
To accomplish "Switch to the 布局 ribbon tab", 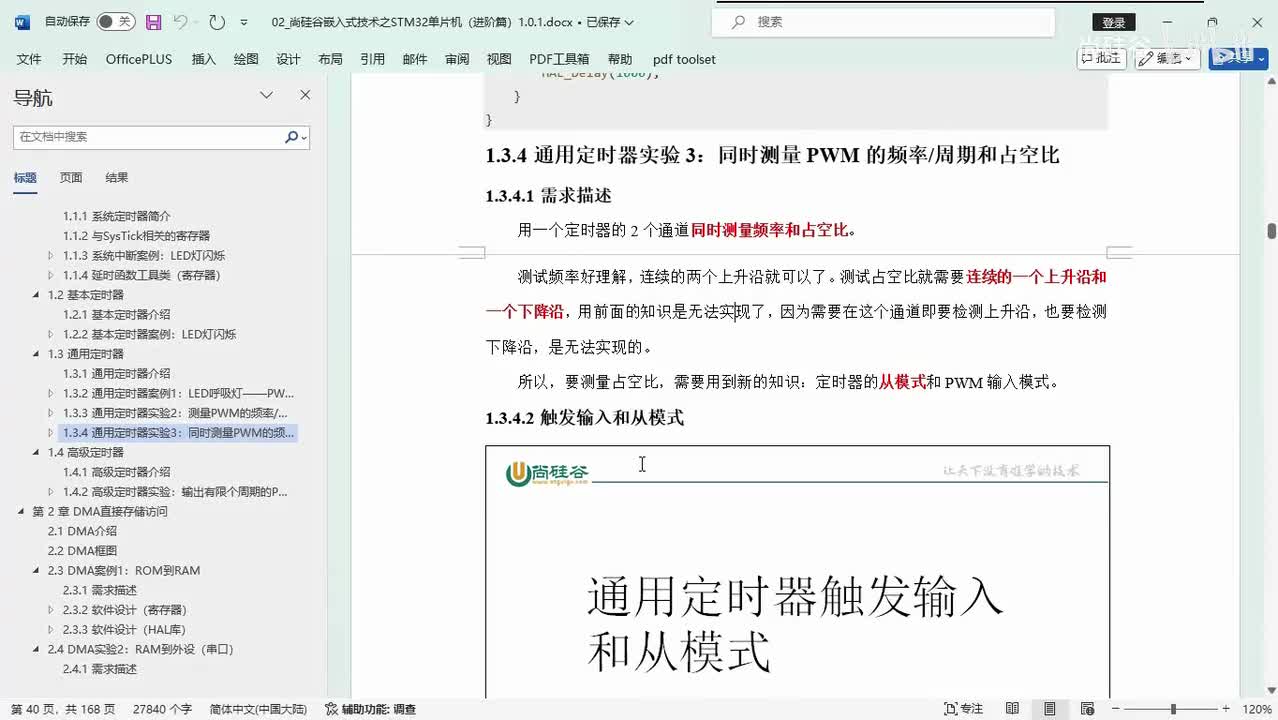I will coord(330,59).
